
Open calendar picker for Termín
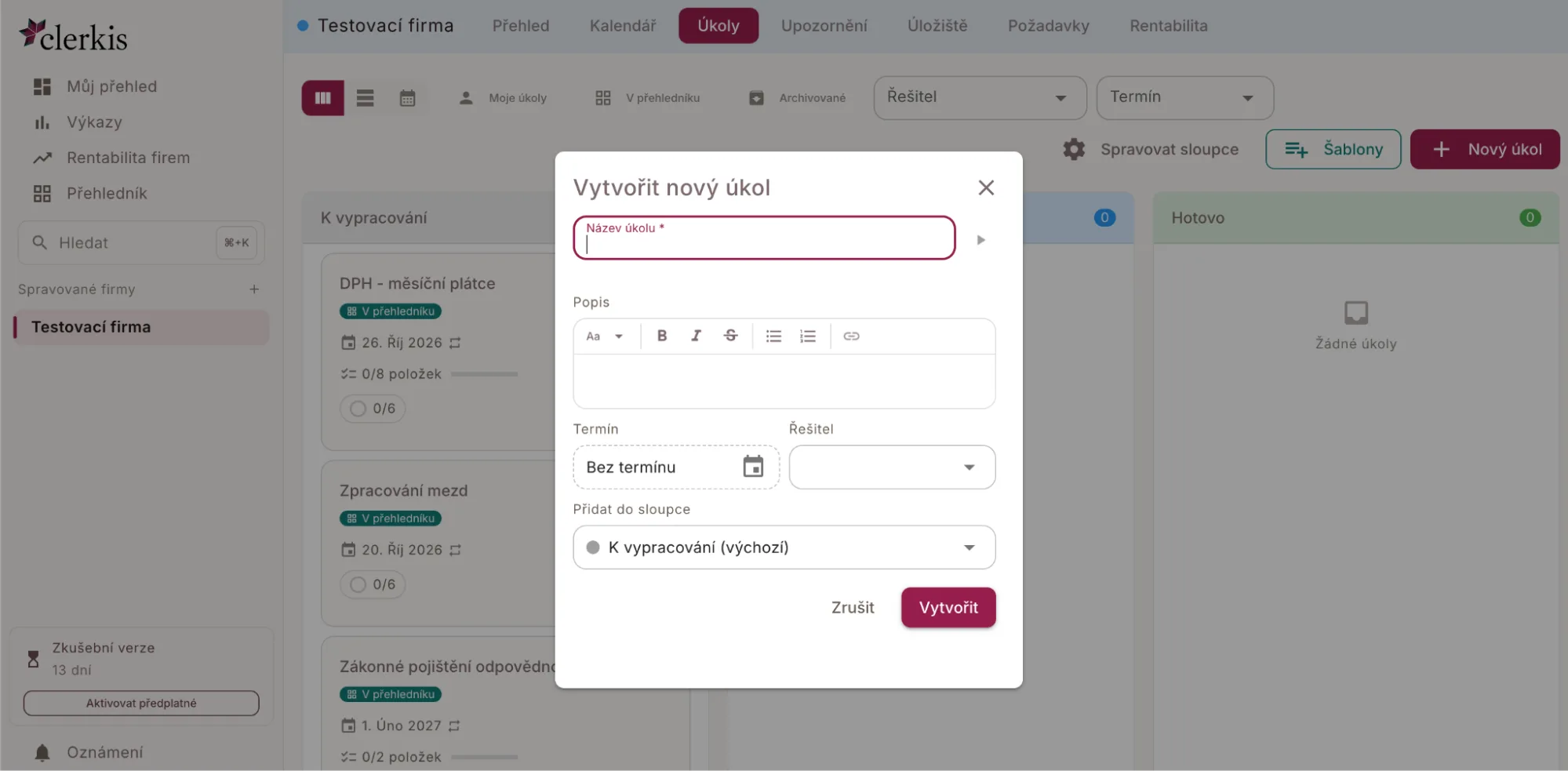(753, 467)
